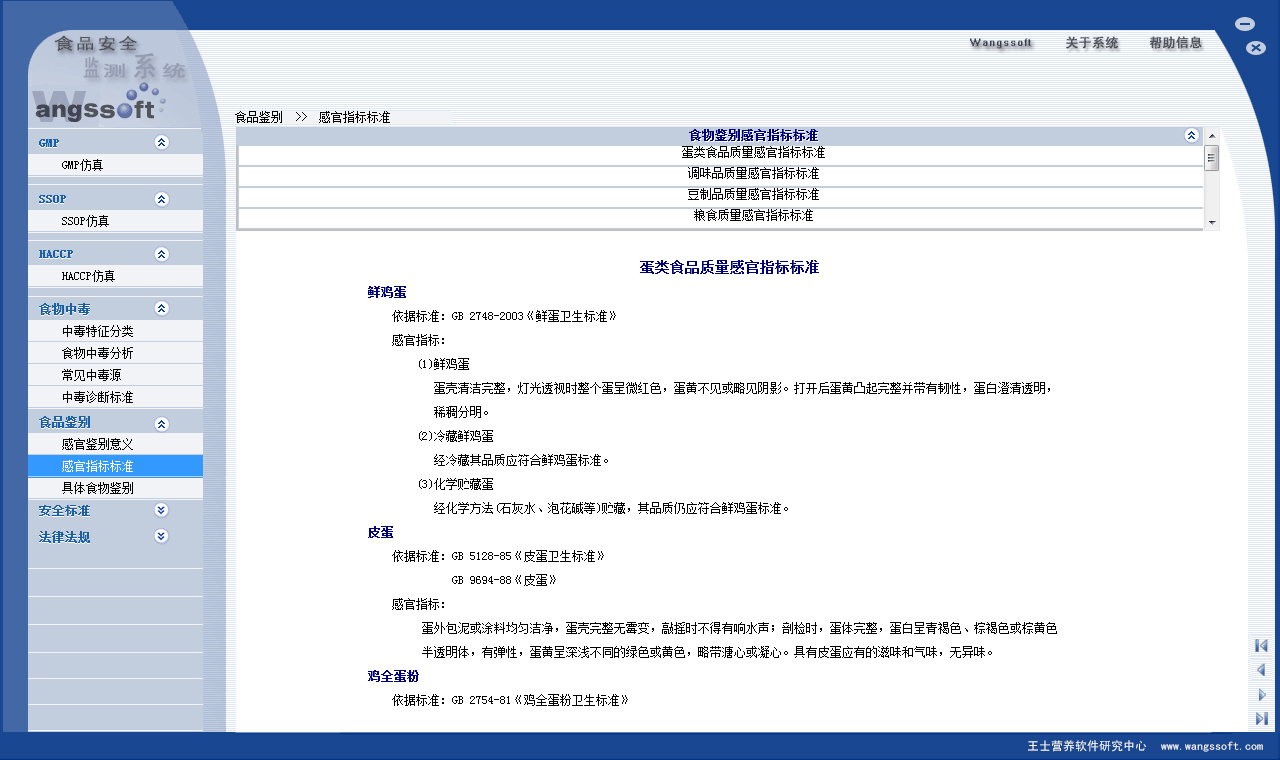This screenshot has height=760, width=1280.
Task: Click the 皮蛋 heading
Action: 380,532
